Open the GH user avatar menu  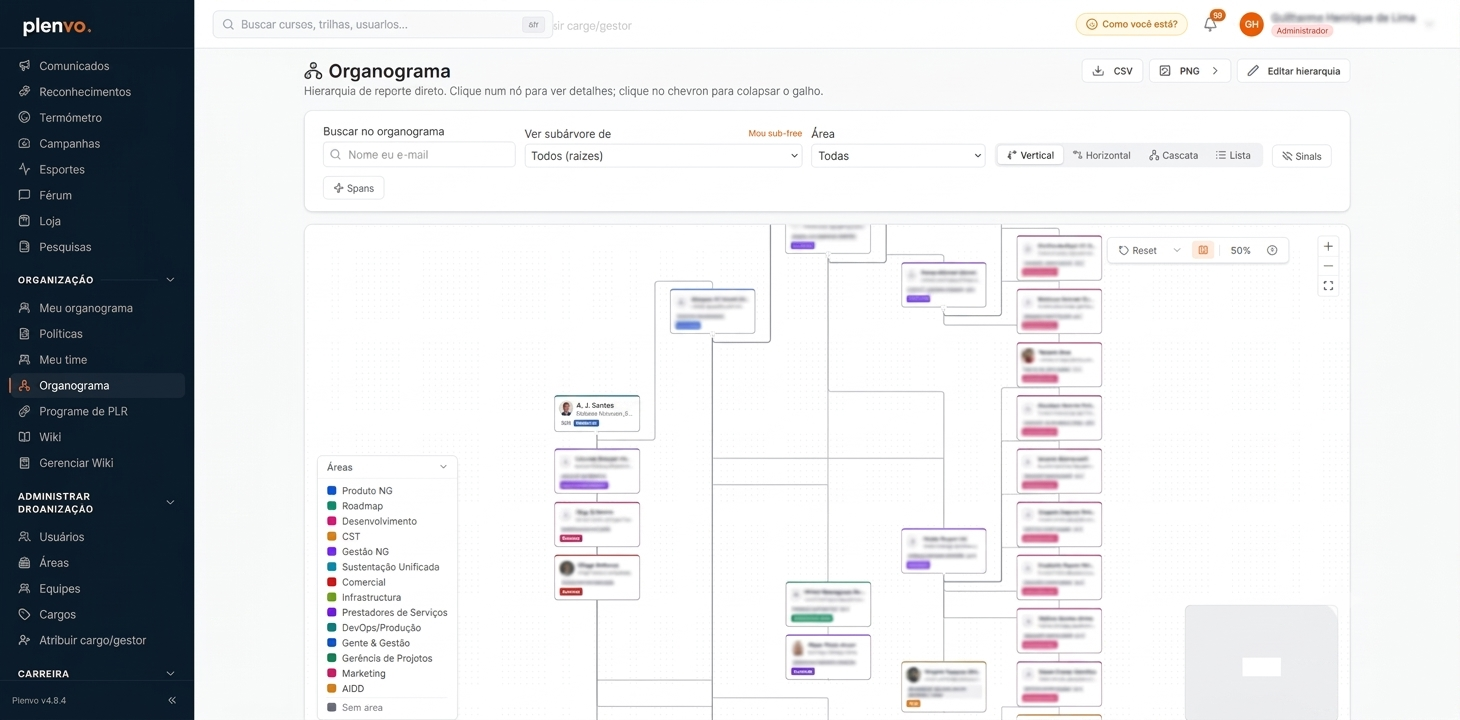(1251, 24)
